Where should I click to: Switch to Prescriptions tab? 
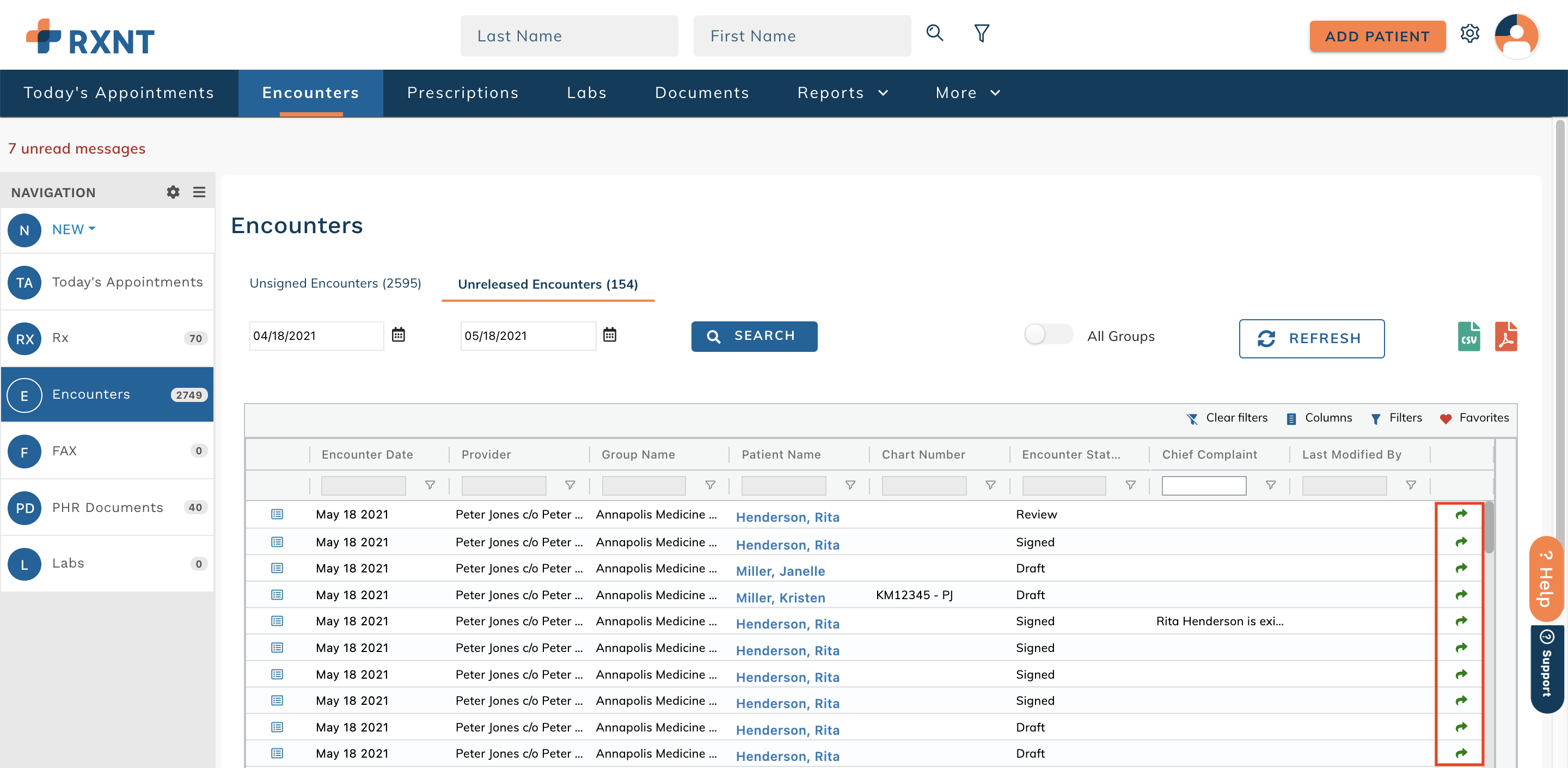(x=463, y=93)
